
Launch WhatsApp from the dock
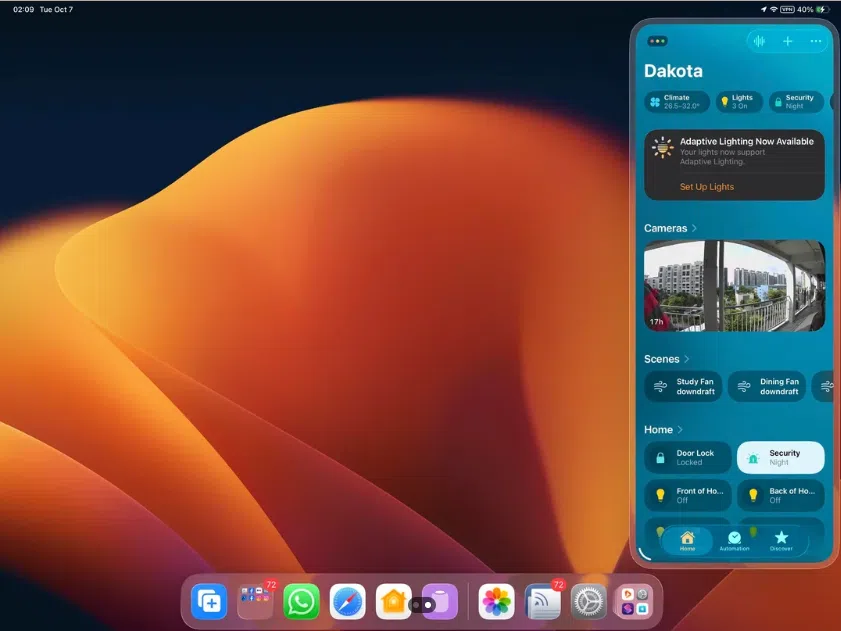301,601
